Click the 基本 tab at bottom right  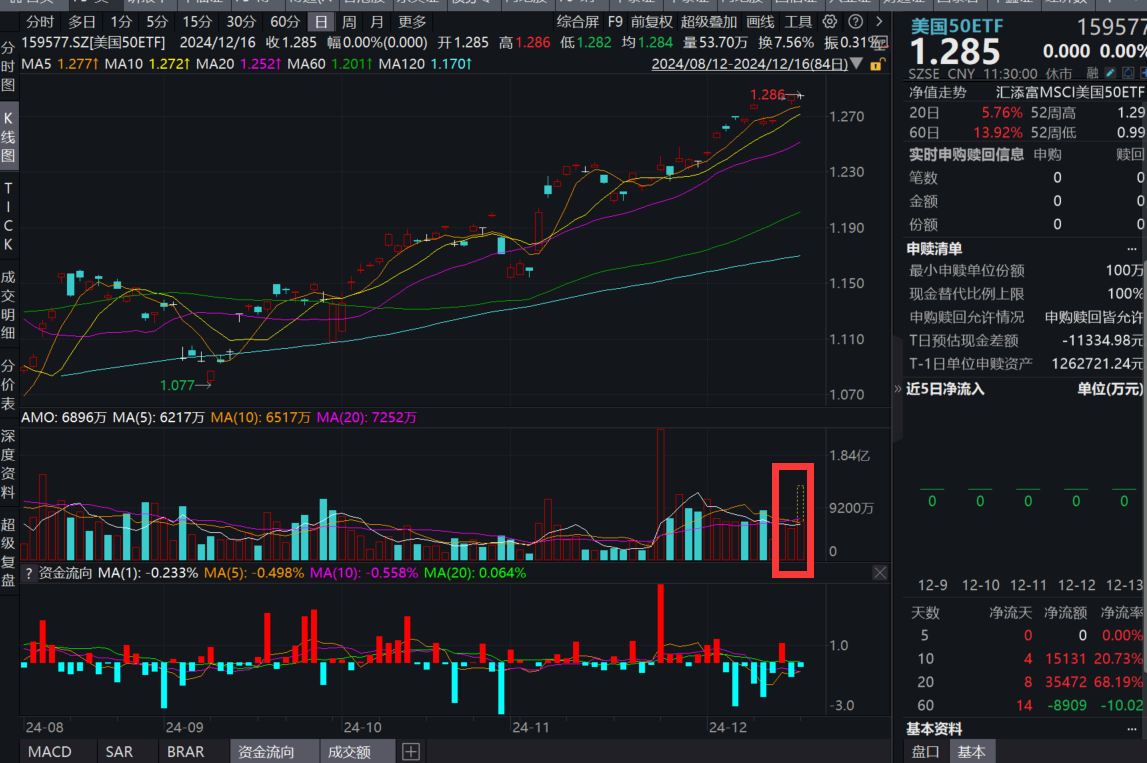971,751
